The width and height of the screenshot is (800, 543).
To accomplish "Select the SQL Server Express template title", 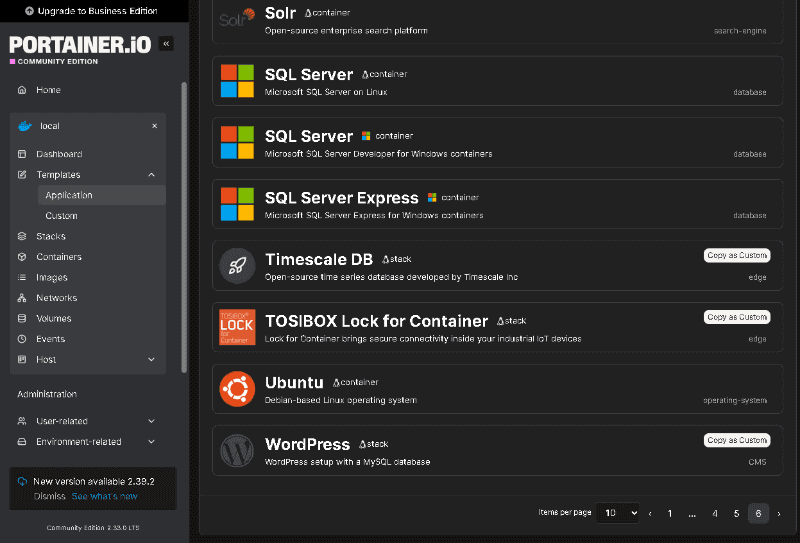I will (341, 198).
